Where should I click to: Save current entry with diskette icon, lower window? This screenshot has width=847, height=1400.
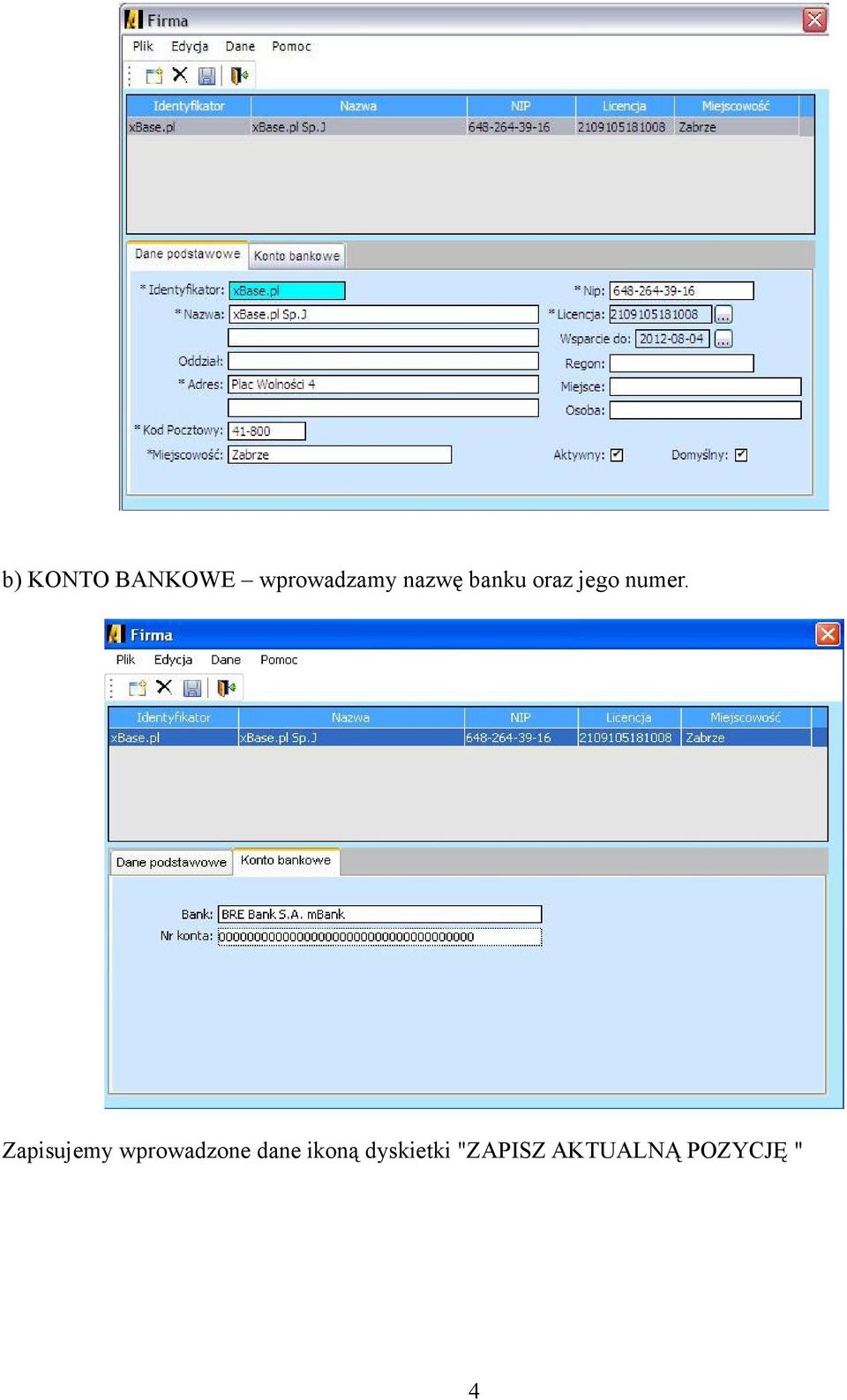click(x=191, y=688)
